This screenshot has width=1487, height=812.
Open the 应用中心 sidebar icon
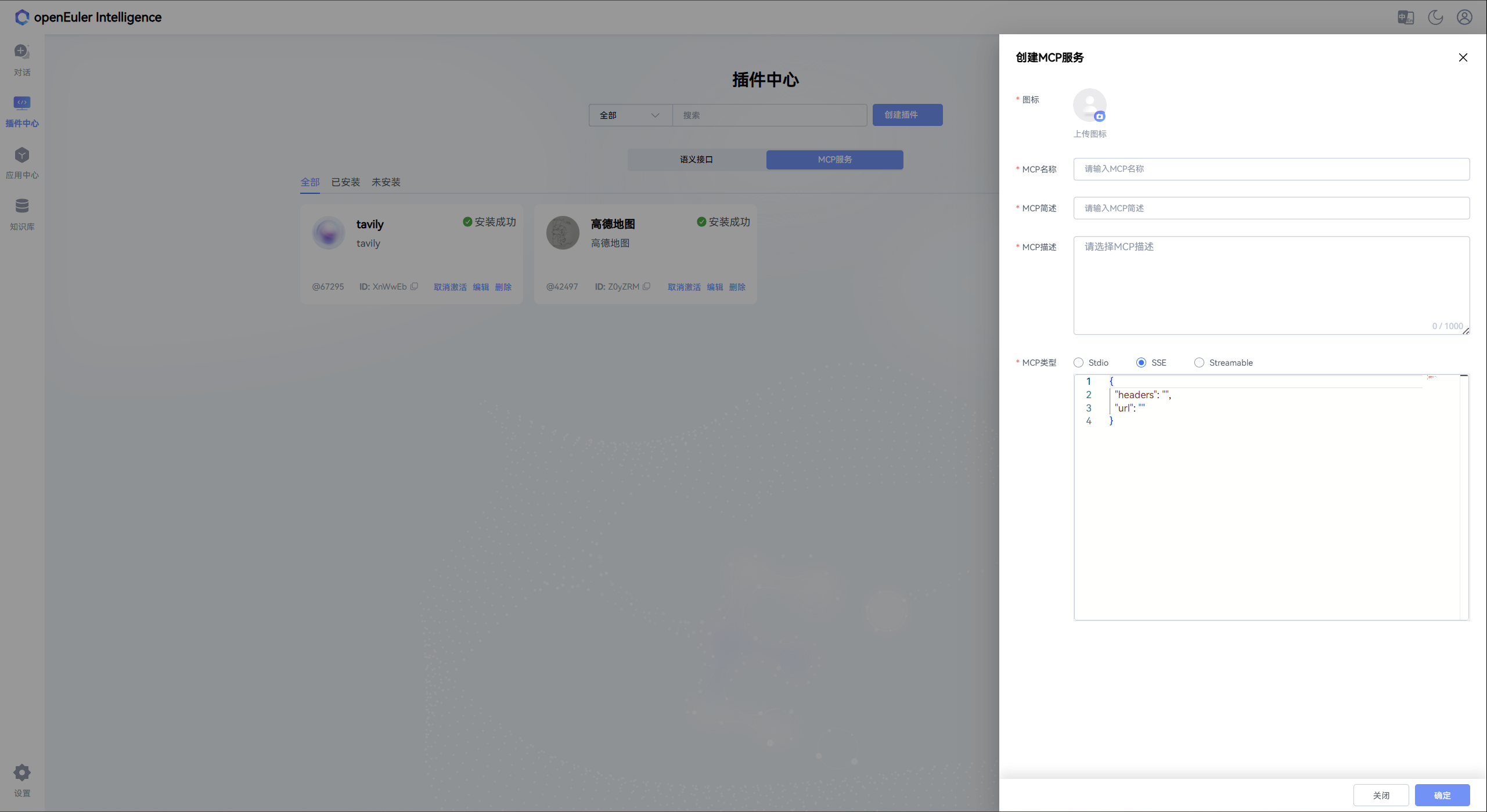click(21, 161)
